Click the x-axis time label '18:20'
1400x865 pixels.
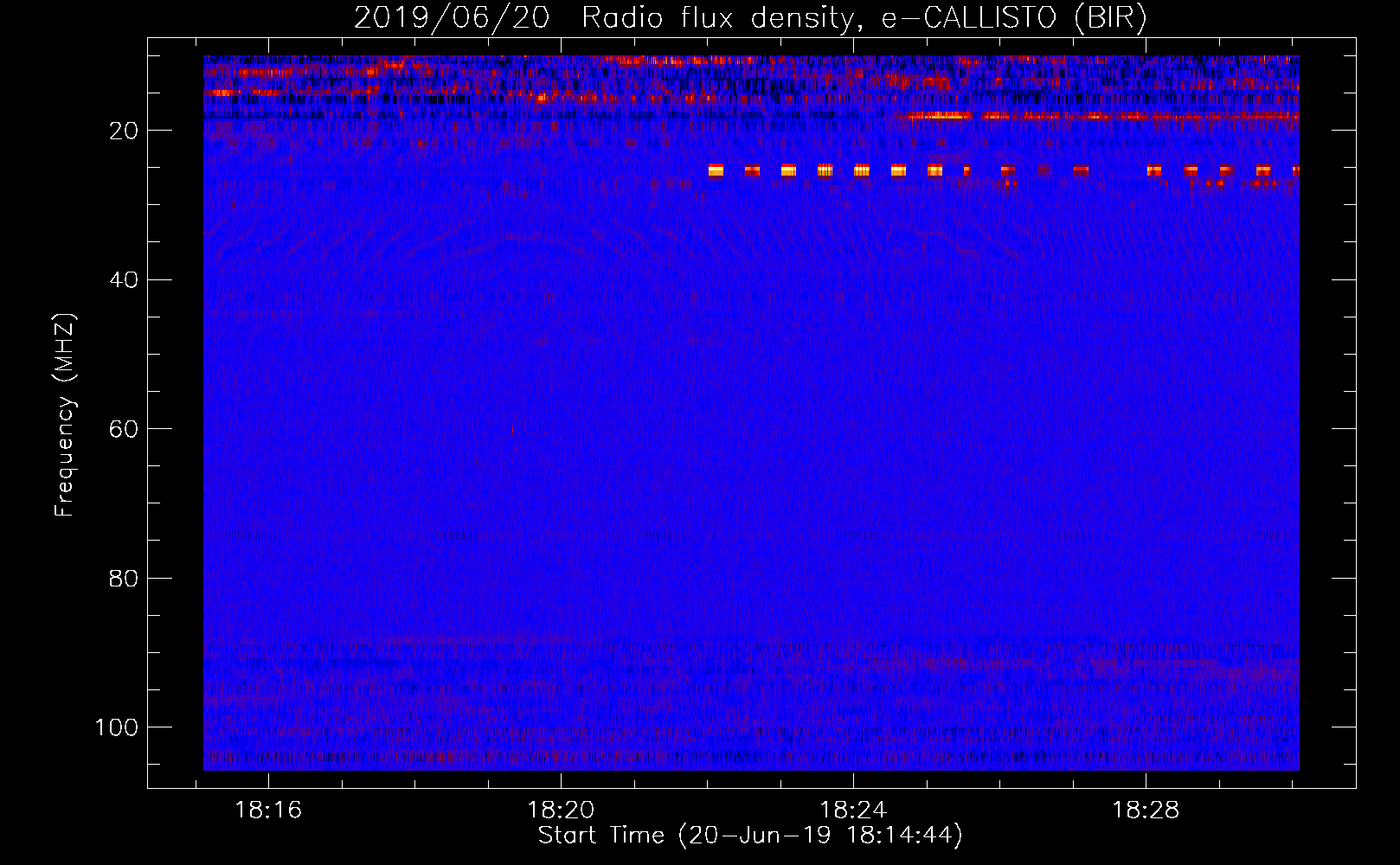(x=561, y=811)
